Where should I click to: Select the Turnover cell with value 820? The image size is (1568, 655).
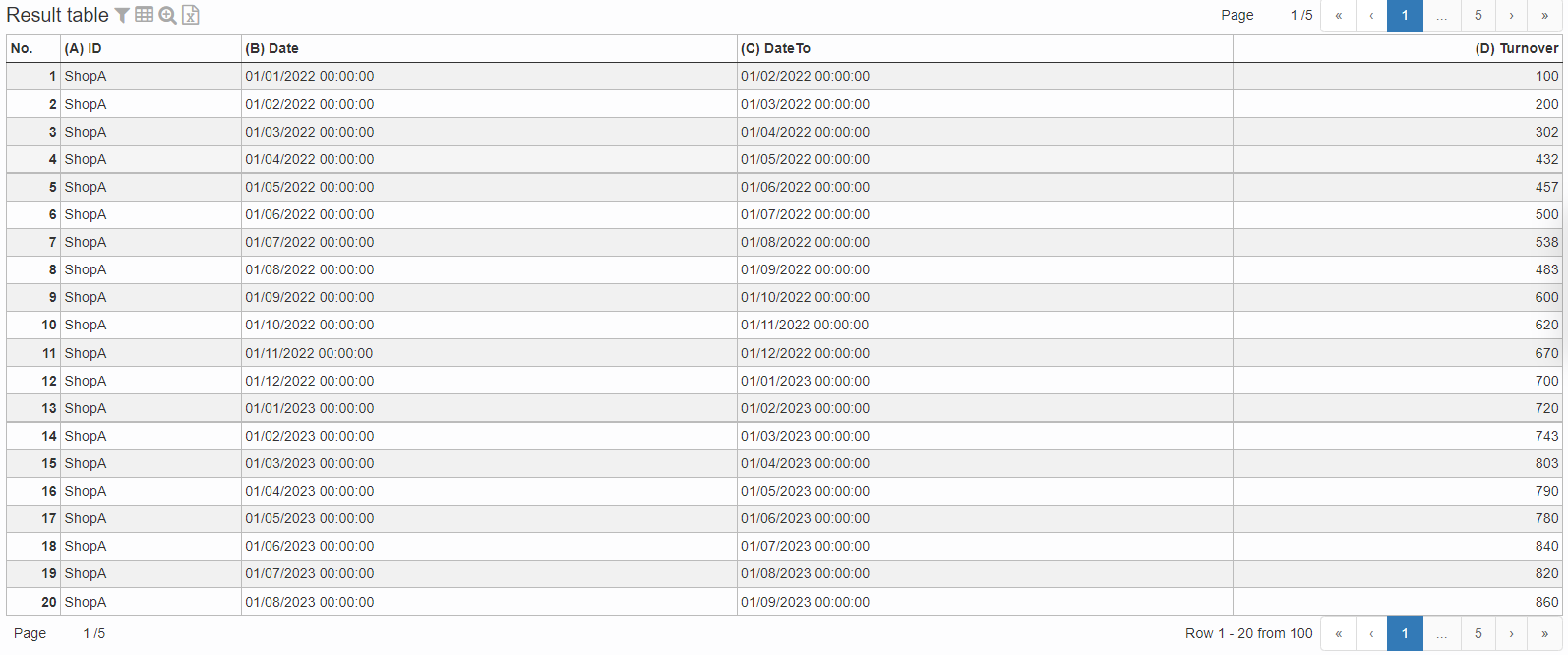[1398, 573]
